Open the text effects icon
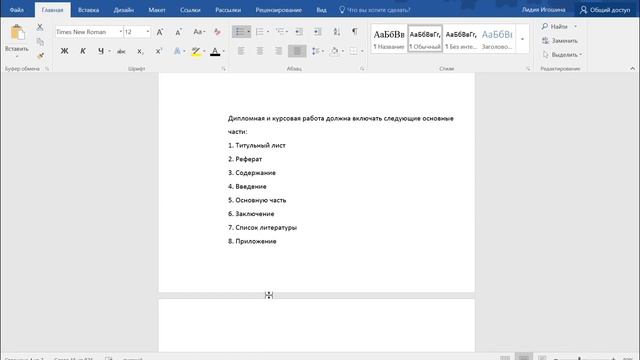The width and height of the screenshot is (640, 360). pos(177,51)
